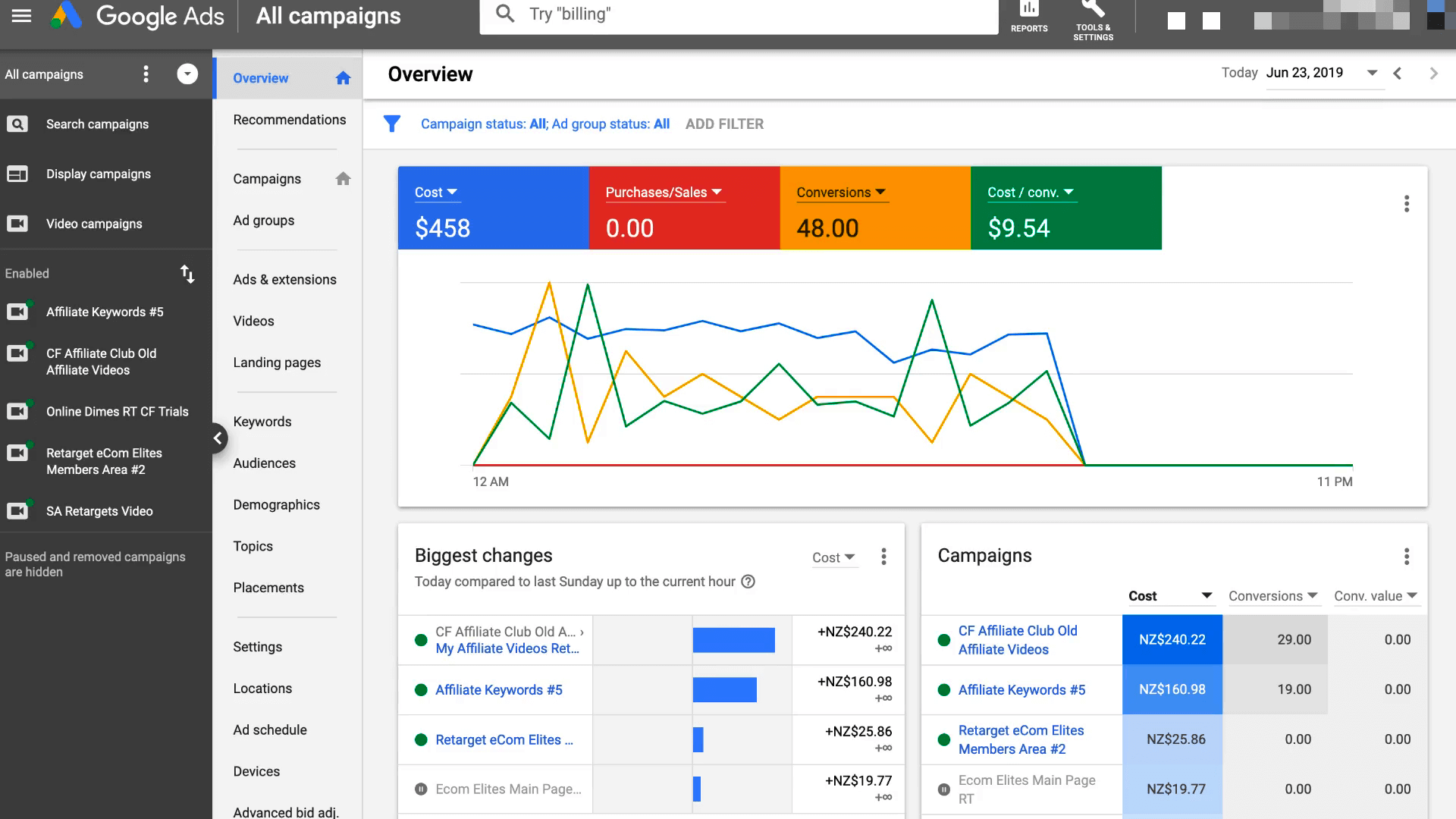Open Demographics page

click(x=277, y=505)
